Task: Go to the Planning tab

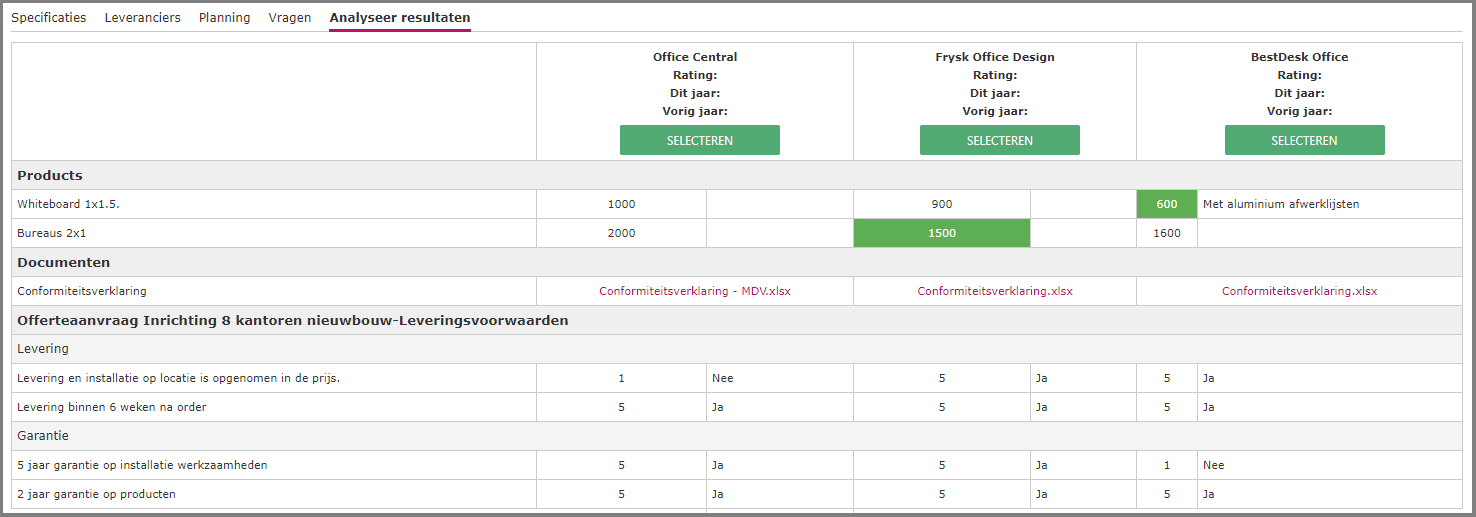Action: tap(224, 18)
